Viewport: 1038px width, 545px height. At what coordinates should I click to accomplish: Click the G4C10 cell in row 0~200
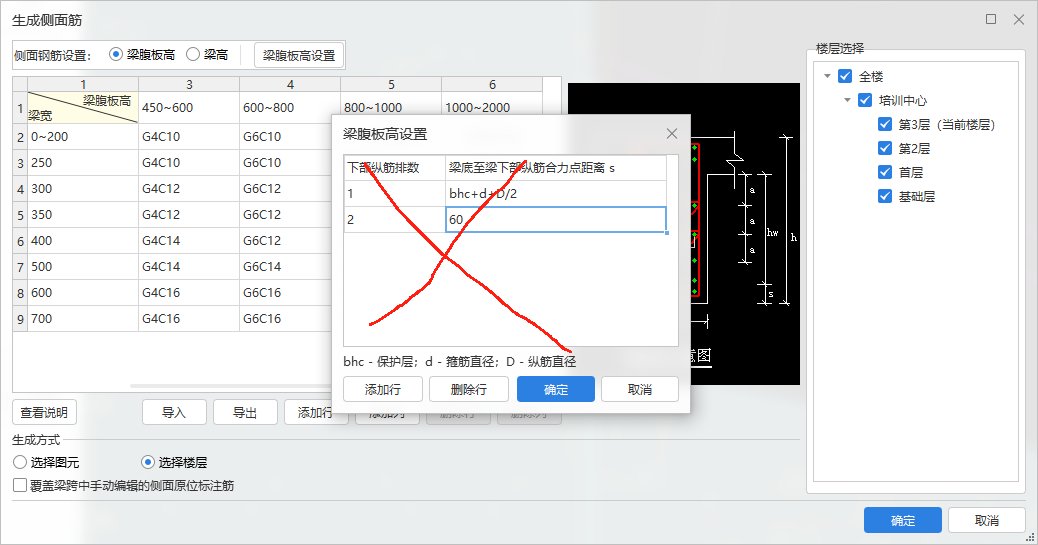[x=189, y=136]
